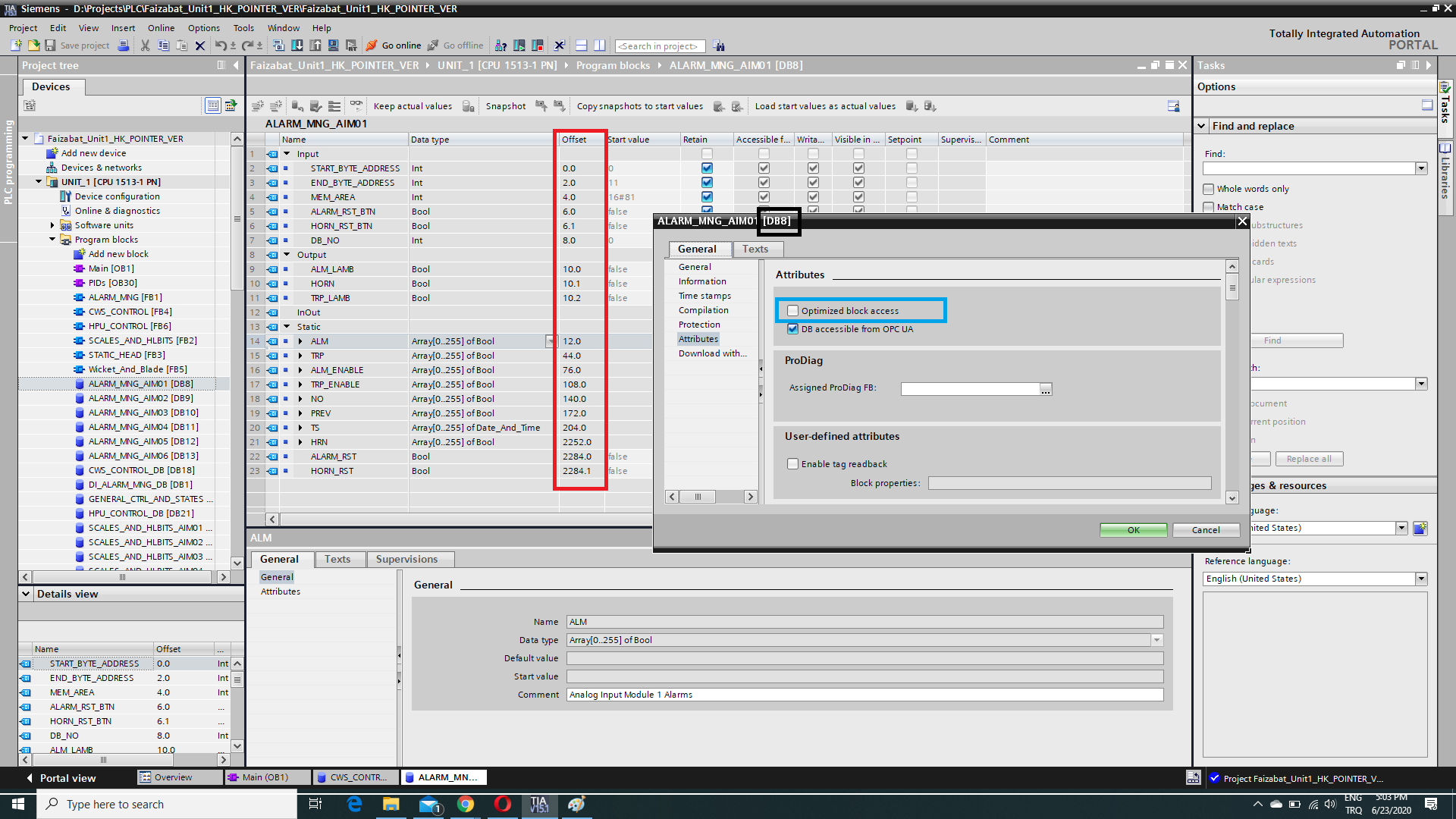
Task: Toggle Retain checkbox for MEM_AREA row
Action: [707, 197]
